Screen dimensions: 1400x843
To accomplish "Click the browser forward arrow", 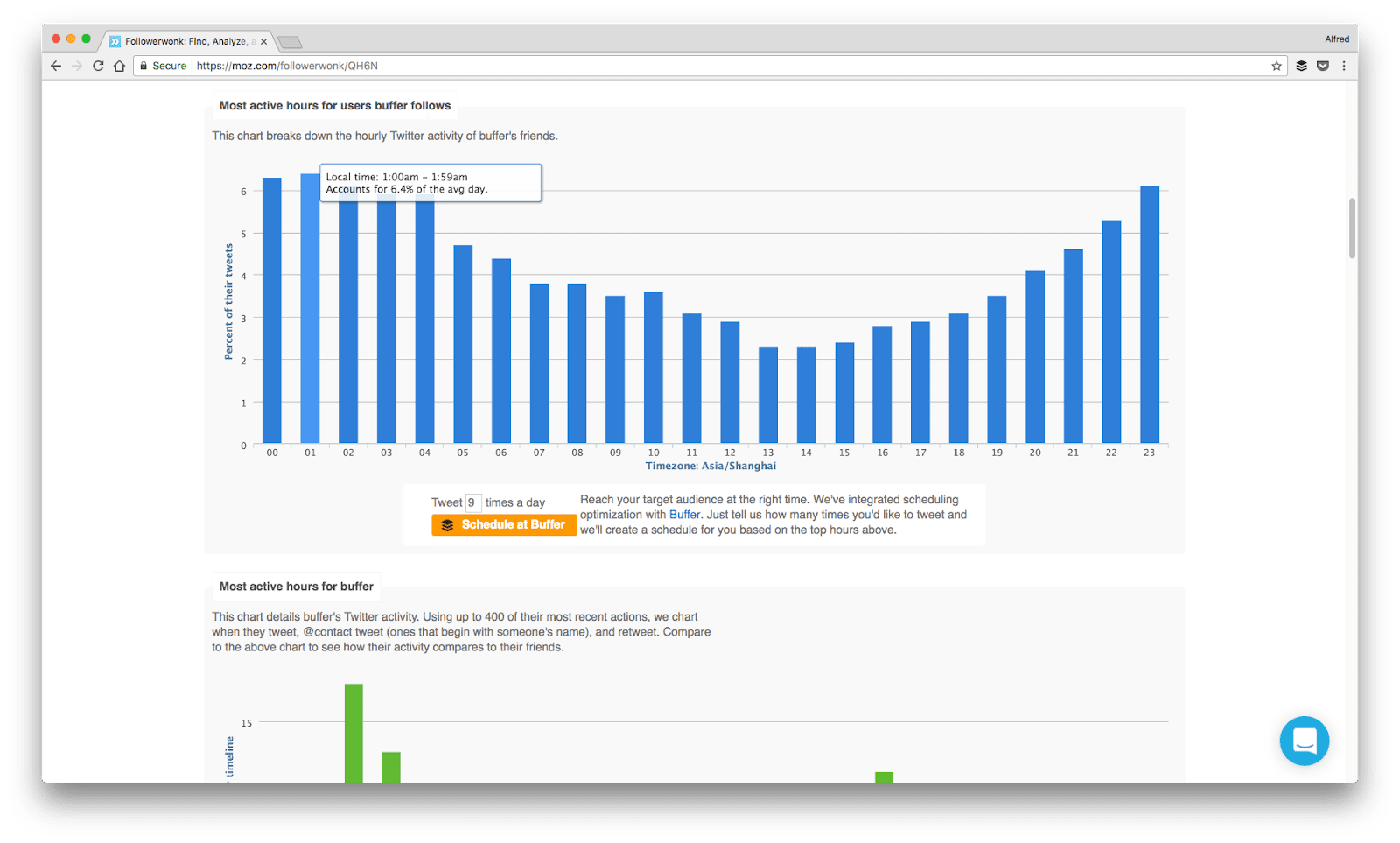I will click(x=77, y=66).
